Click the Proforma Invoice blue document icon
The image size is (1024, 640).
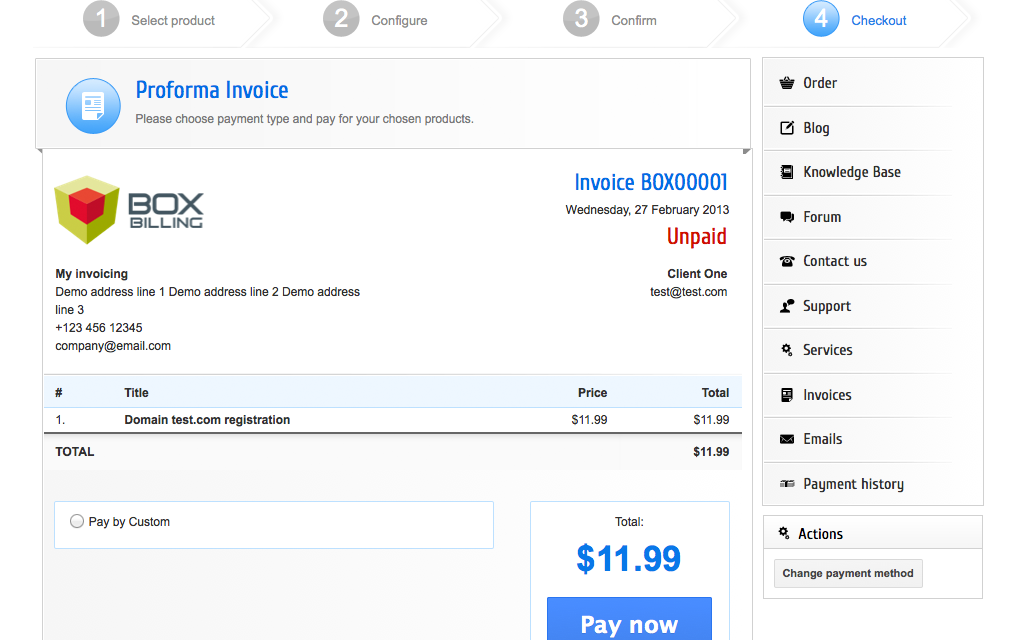[x=93, y=106]
